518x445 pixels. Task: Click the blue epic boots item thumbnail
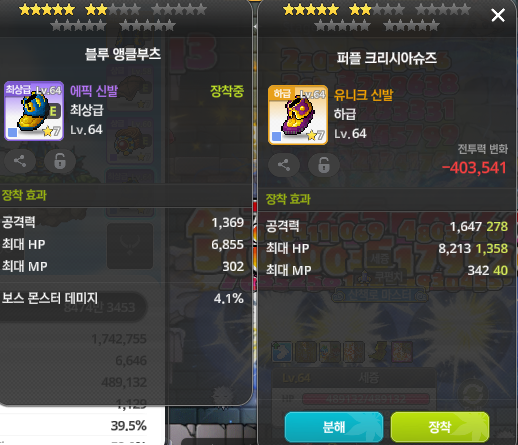pos(34,111)
